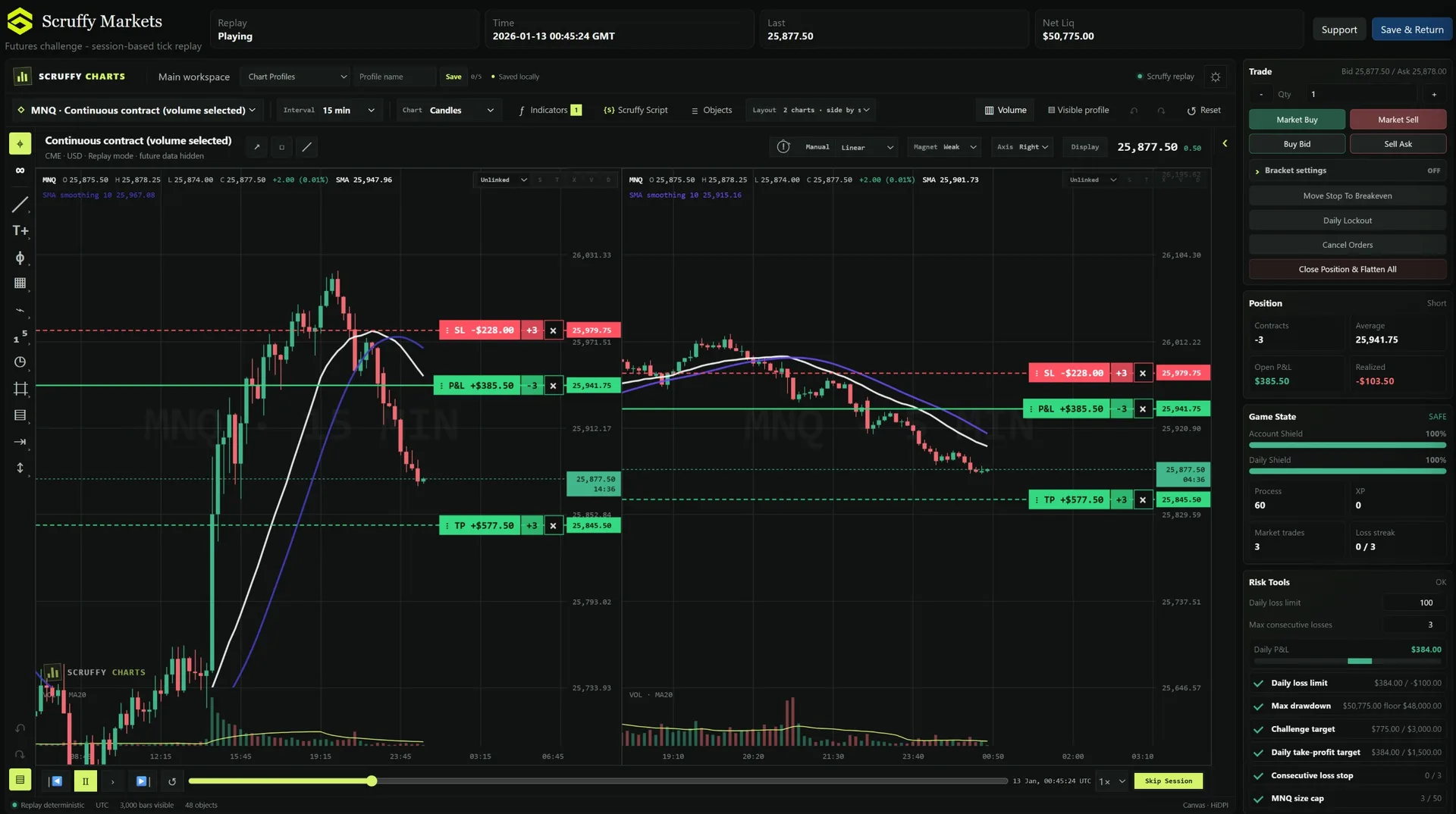Screen dimensions: 1456x814
Task: Open the Chart Profiles dropdown
Action: (x=297, y=77)
